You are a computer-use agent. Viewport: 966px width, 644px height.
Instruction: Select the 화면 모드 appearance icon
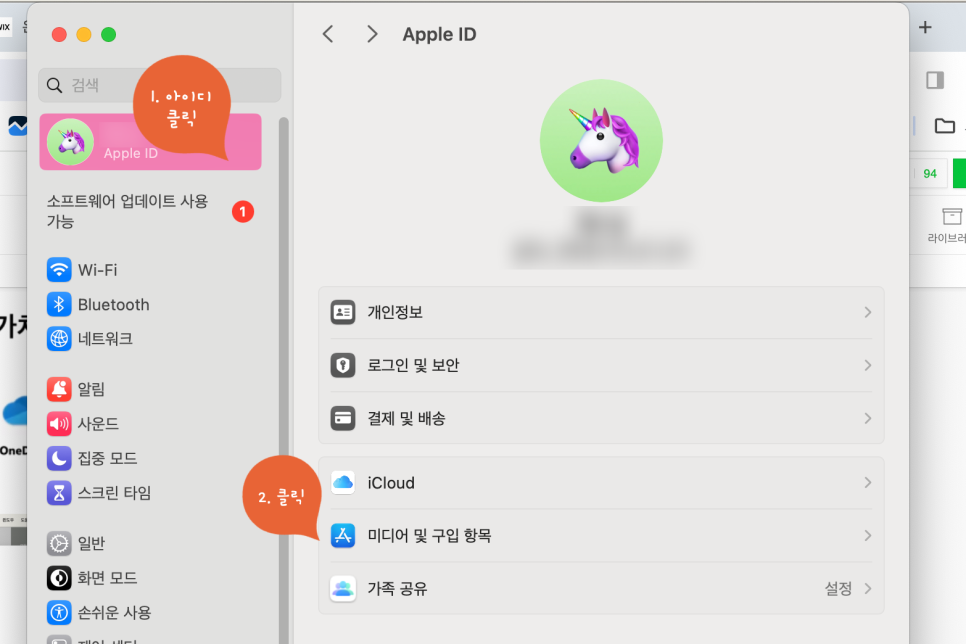pos(59,578)
